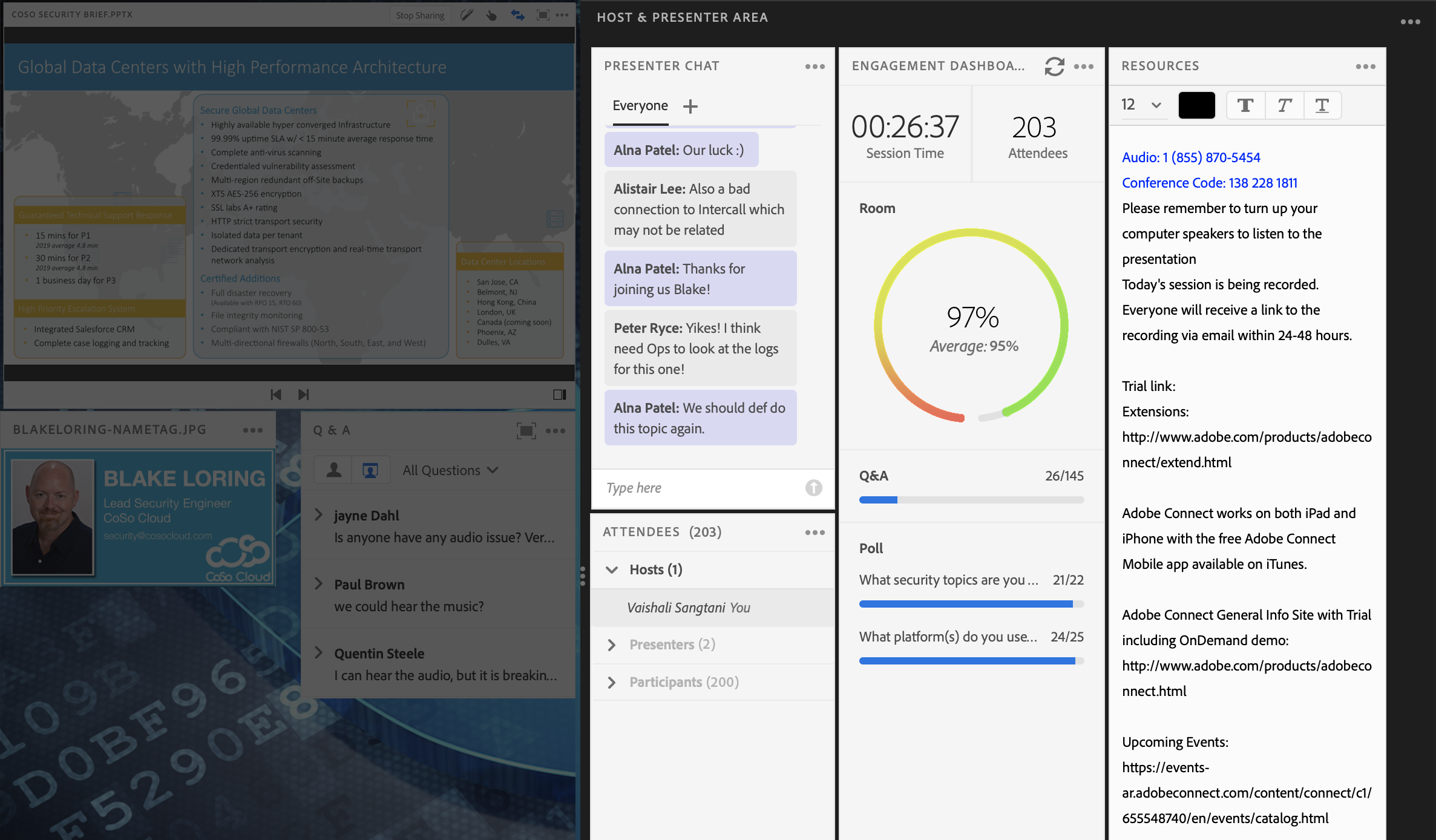1436x840 pixels.
Task: Click the sync/switch arrows icon in share toolbar
Action: click(x=517, y=15)
